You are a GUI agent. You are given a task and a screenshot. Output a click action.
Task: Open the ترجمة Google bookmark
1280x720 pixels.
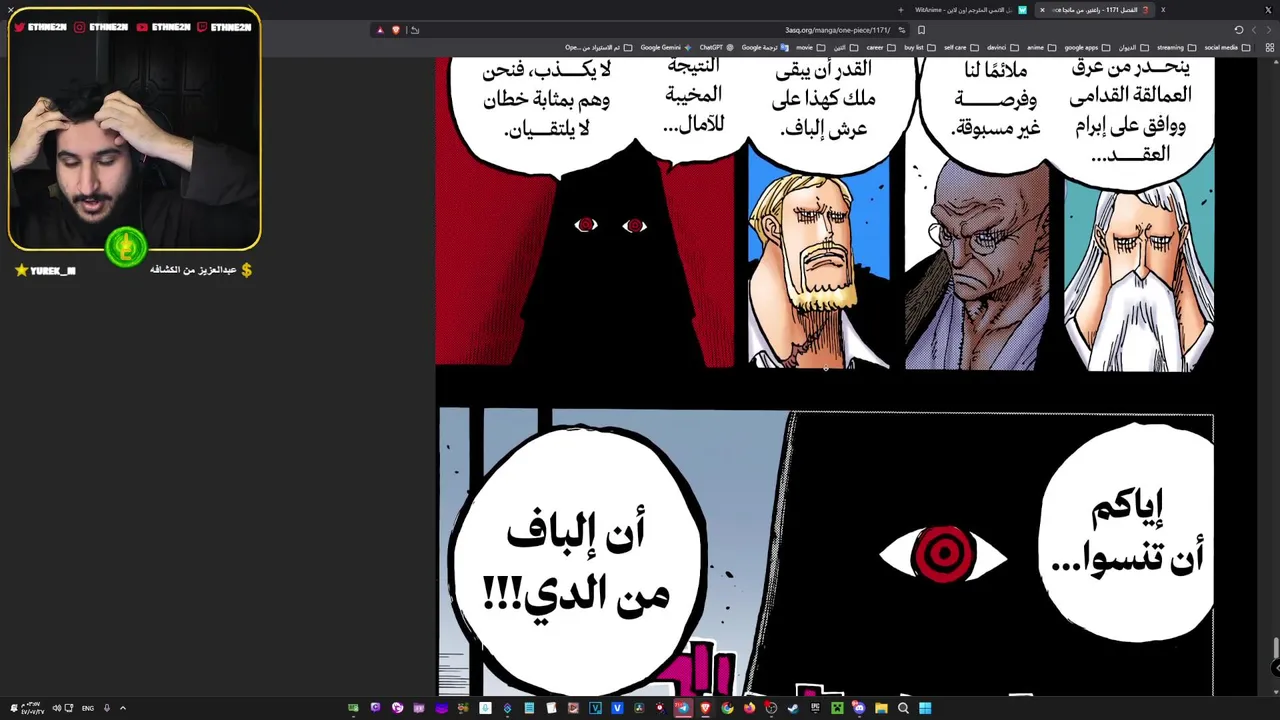(765, 48)
